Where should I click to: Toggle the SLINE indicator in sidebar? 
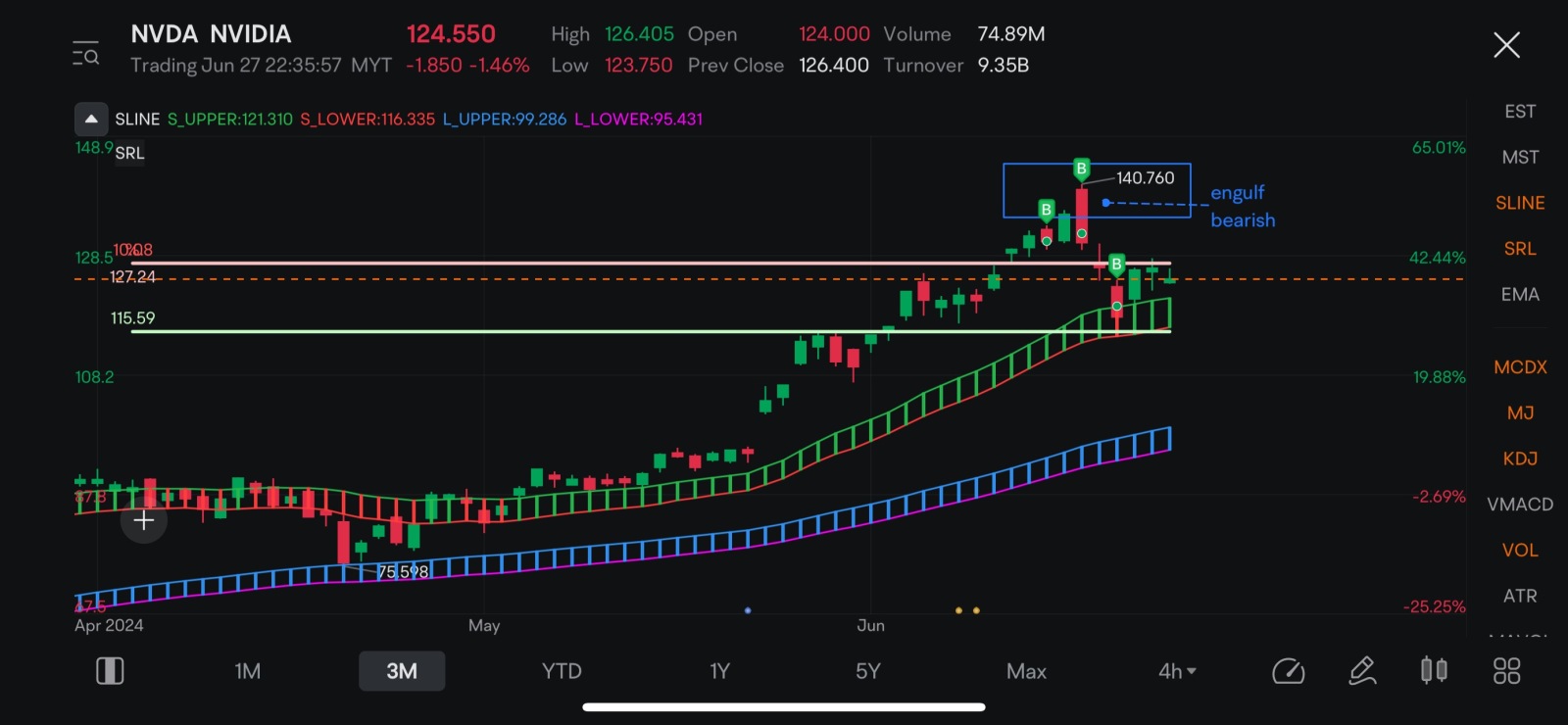[1520, 203]
